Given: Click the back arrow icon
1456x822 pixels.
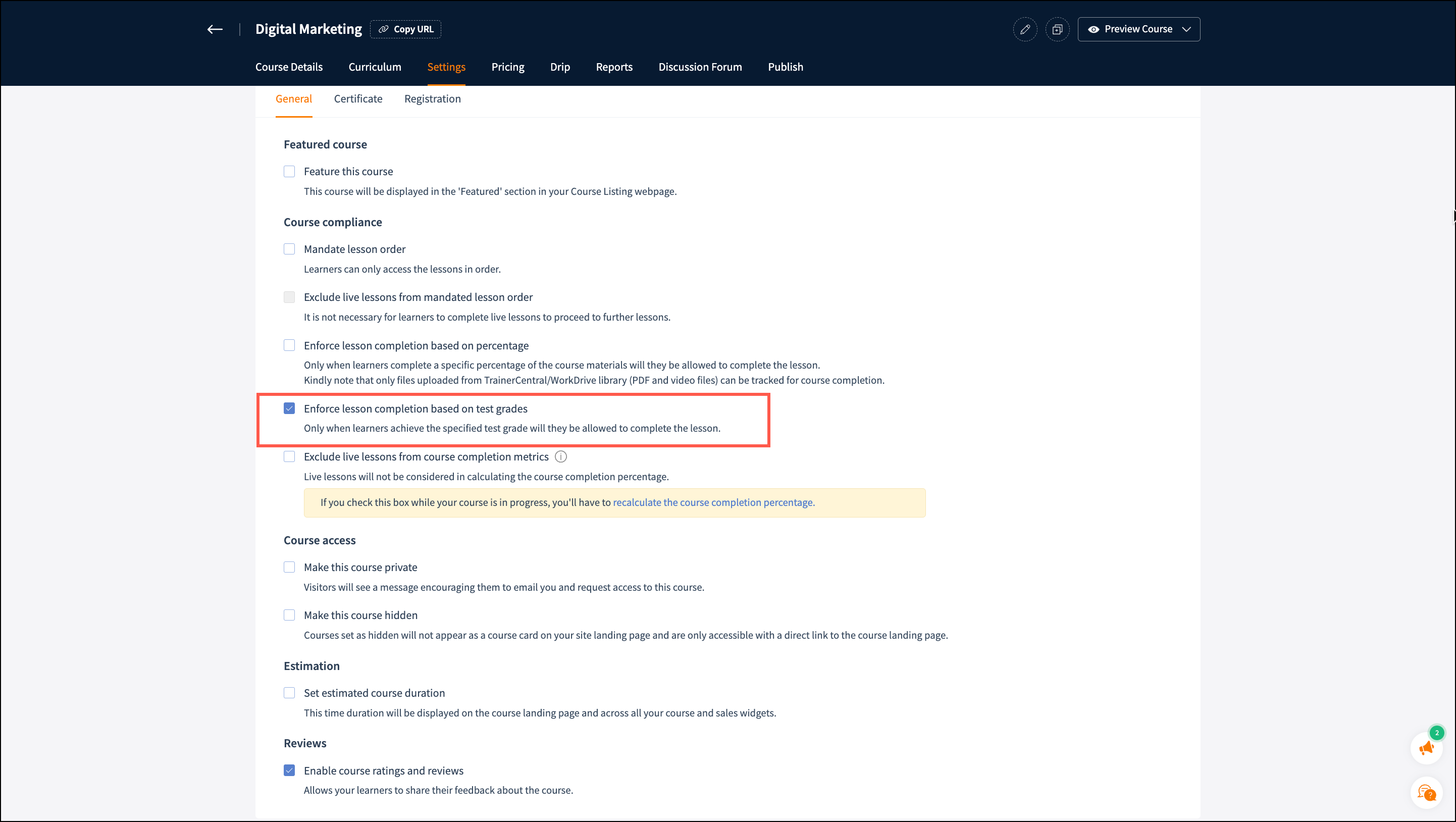Looking at the screenshot, I should 215,29.
